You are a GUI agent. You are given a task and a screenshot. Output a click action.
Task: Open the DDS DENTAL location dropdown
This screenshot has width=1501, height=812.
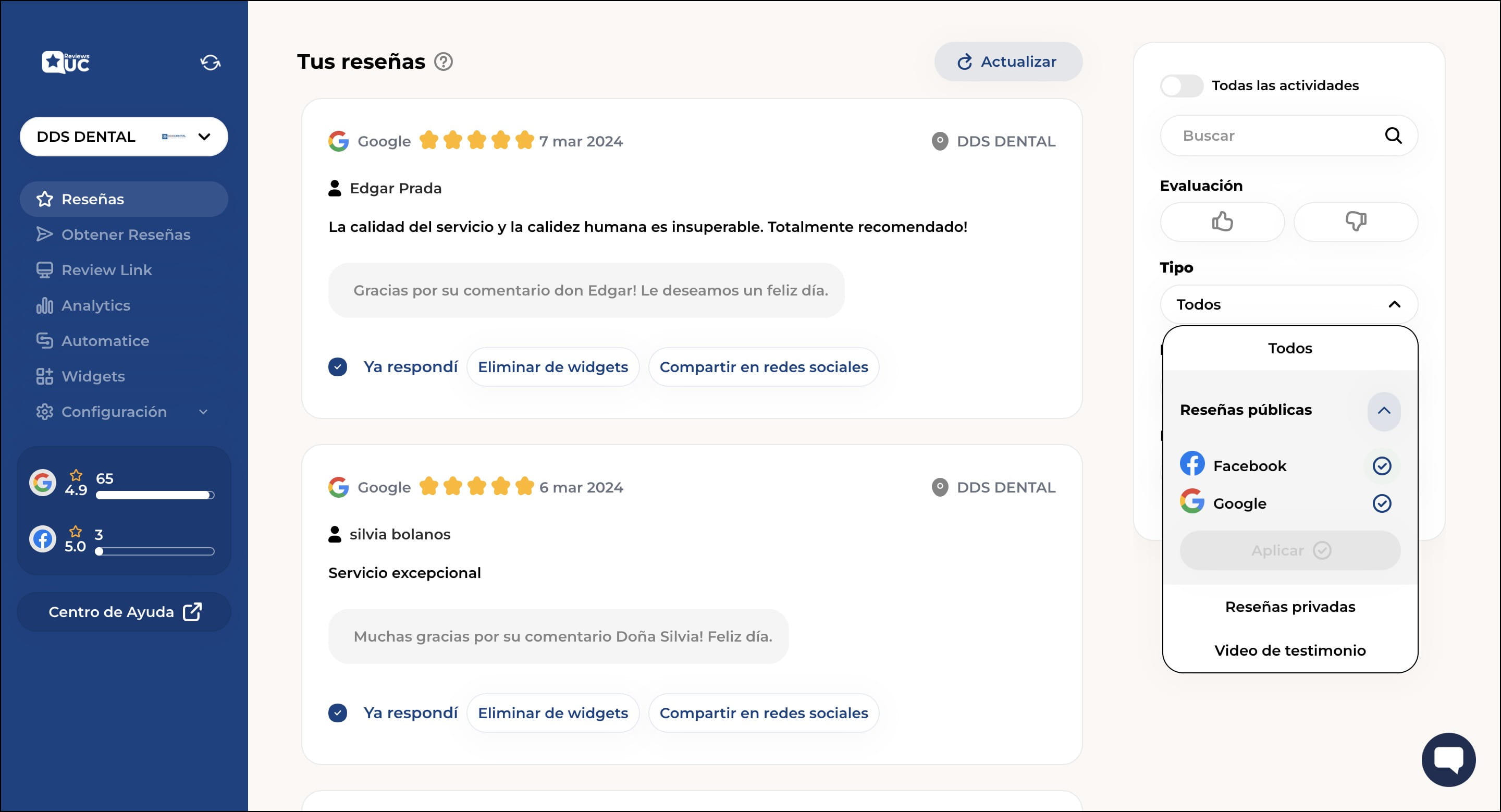[x=124, y=137]
